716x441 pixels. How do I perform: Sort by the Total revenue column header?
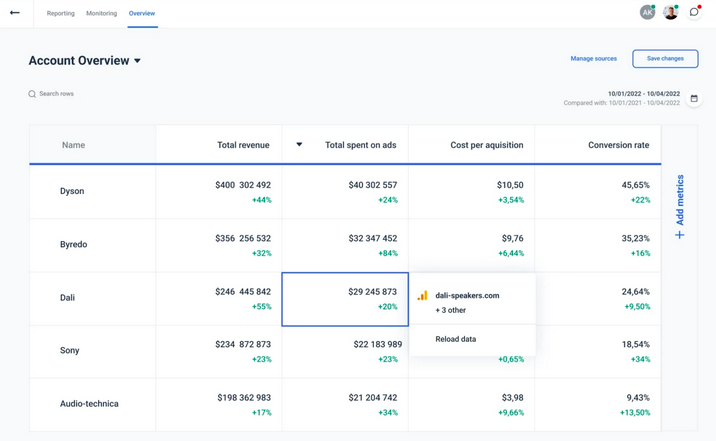243,145
